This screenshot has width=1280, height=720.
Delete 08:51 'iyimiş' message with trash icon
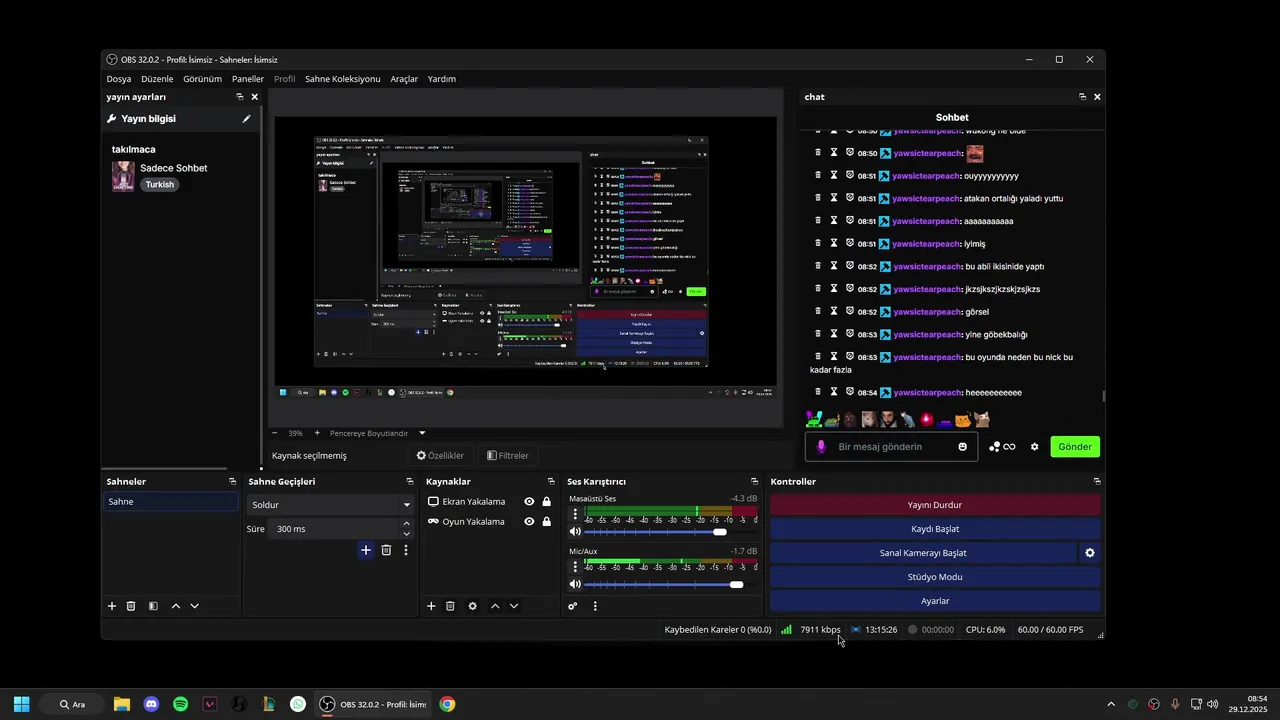[x=817, y=243]
